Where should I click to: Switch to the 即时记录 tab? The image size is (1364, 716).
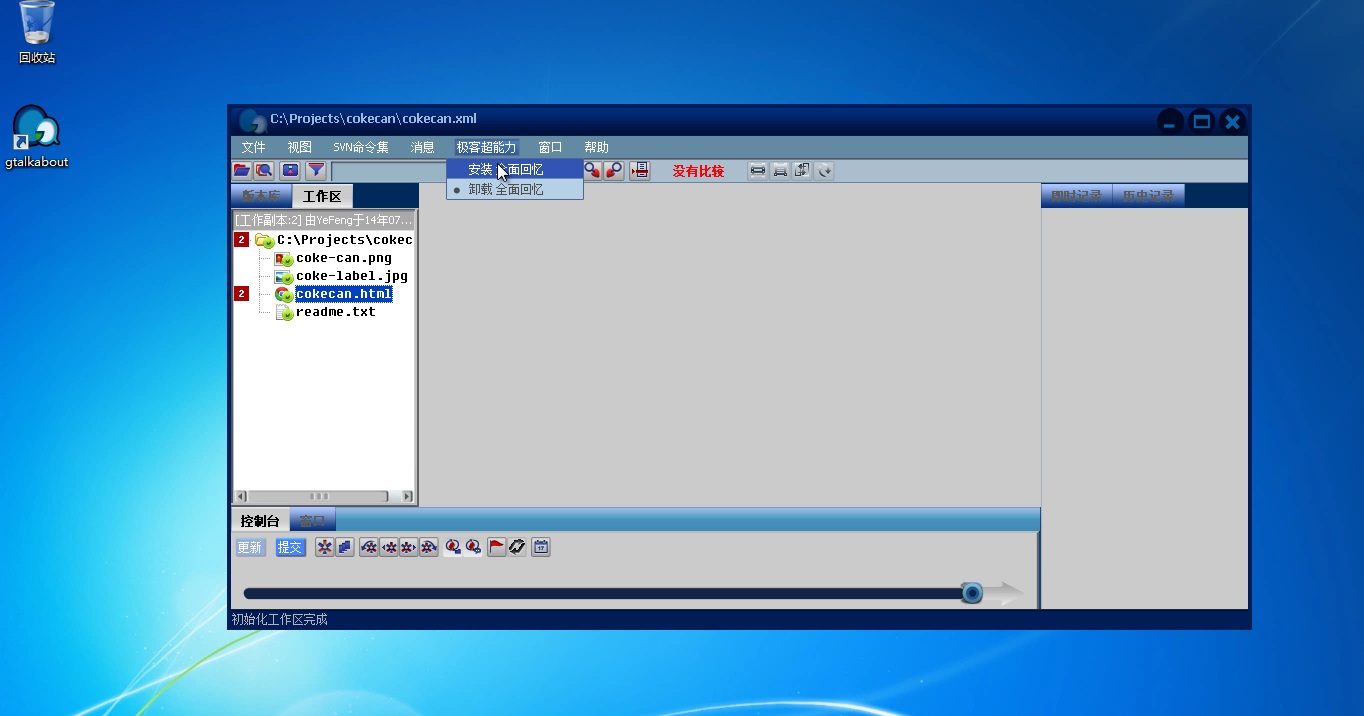tap(1077, 196)
